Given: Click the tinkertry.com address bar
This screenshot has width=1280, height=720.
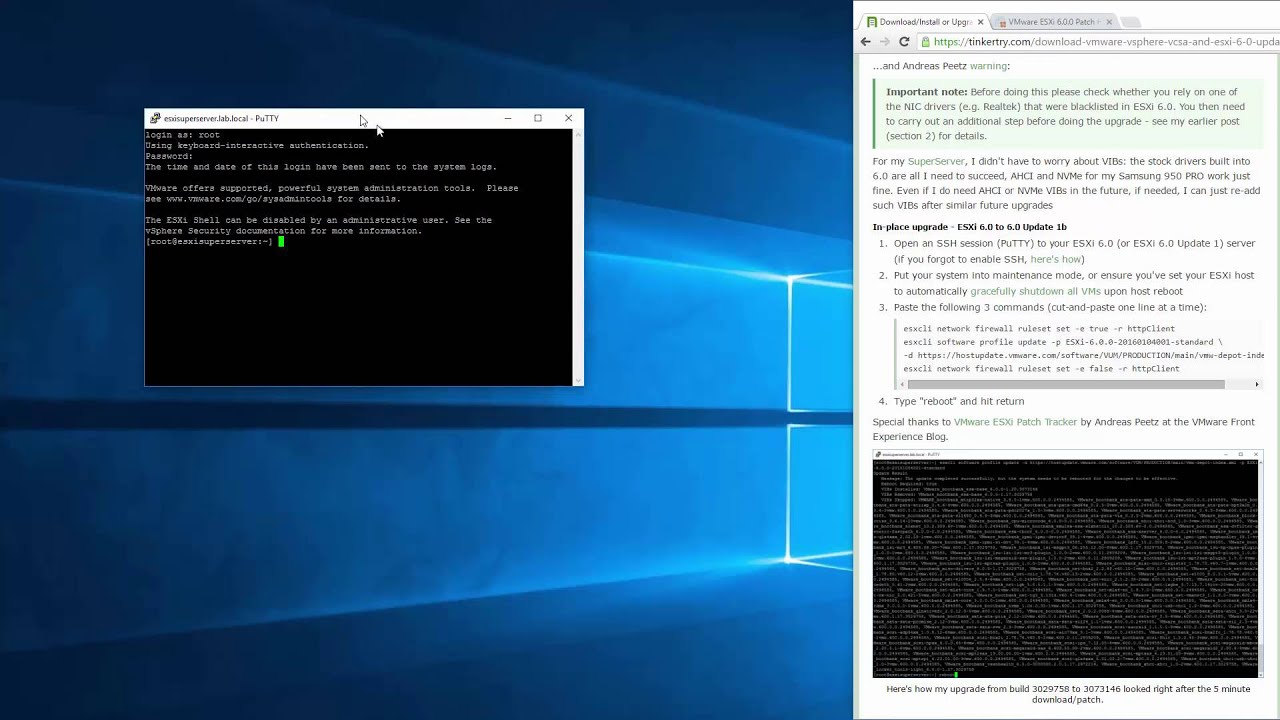Looking at the screenshot, I should 1097,42.
